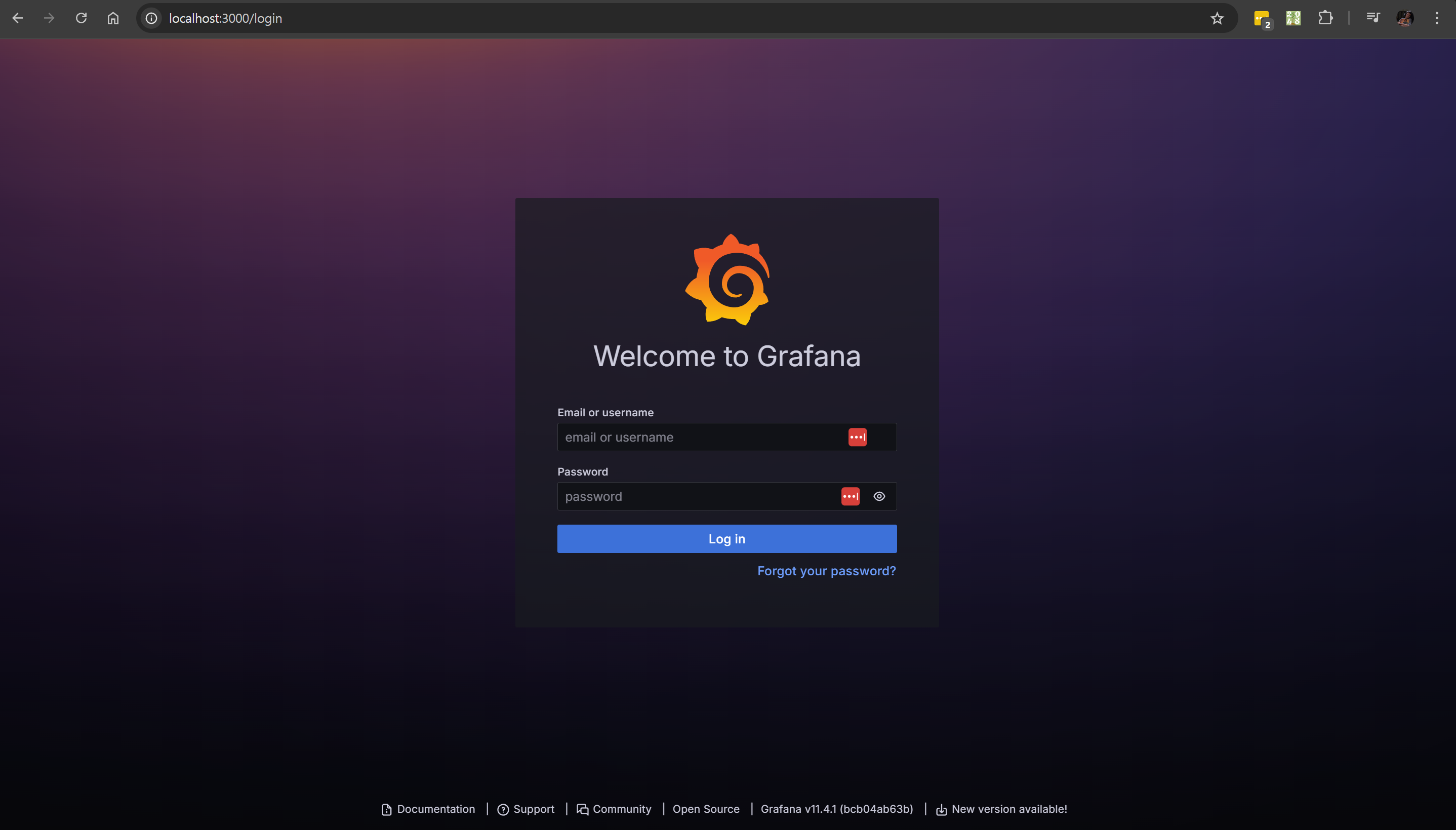This screenshot has height=830, width=1456.
Task: Click password manager icon in password field
Action: tap(851, 496)
